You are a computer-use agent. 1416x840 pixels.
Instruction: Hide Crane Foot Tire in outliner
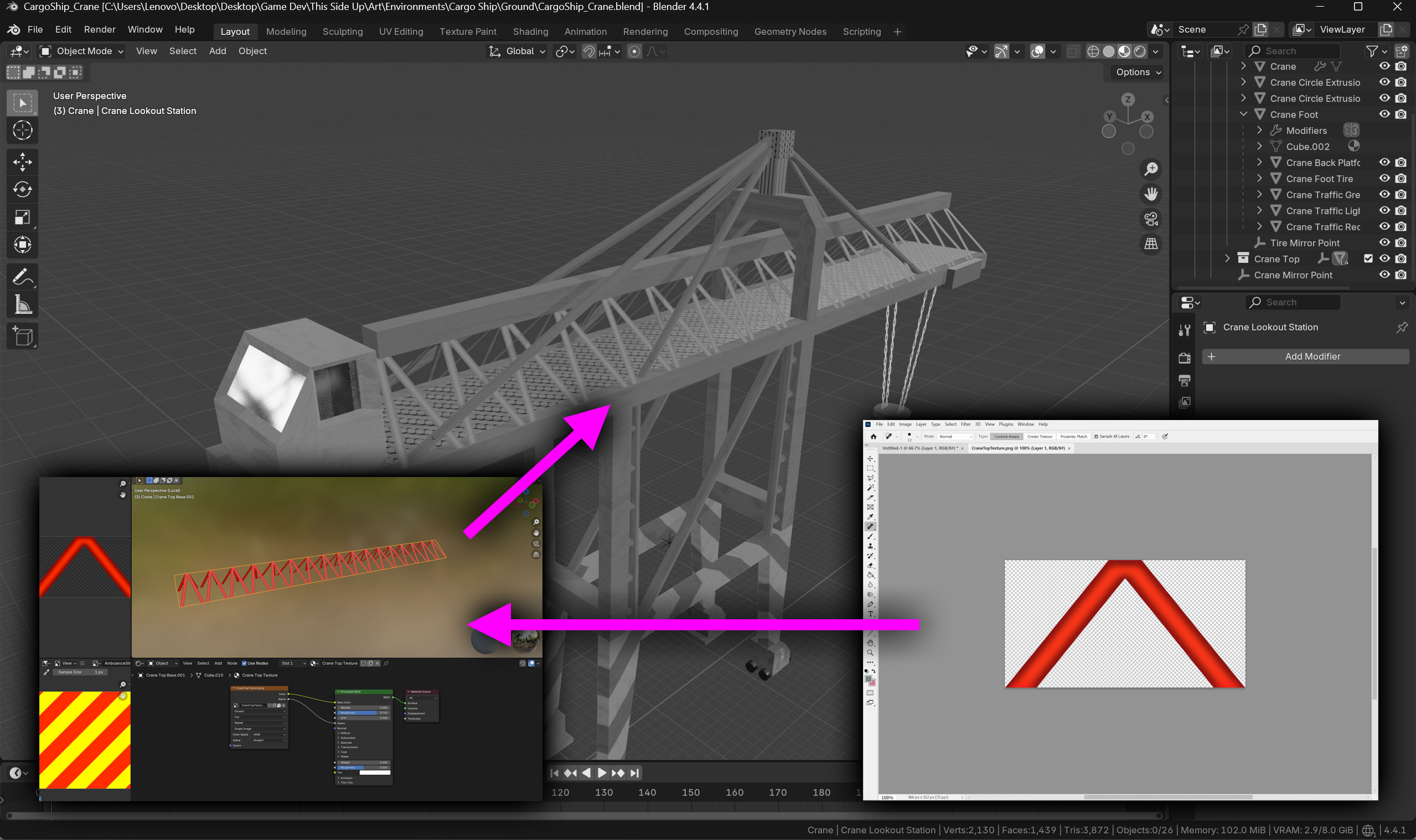pos(1384,178)
